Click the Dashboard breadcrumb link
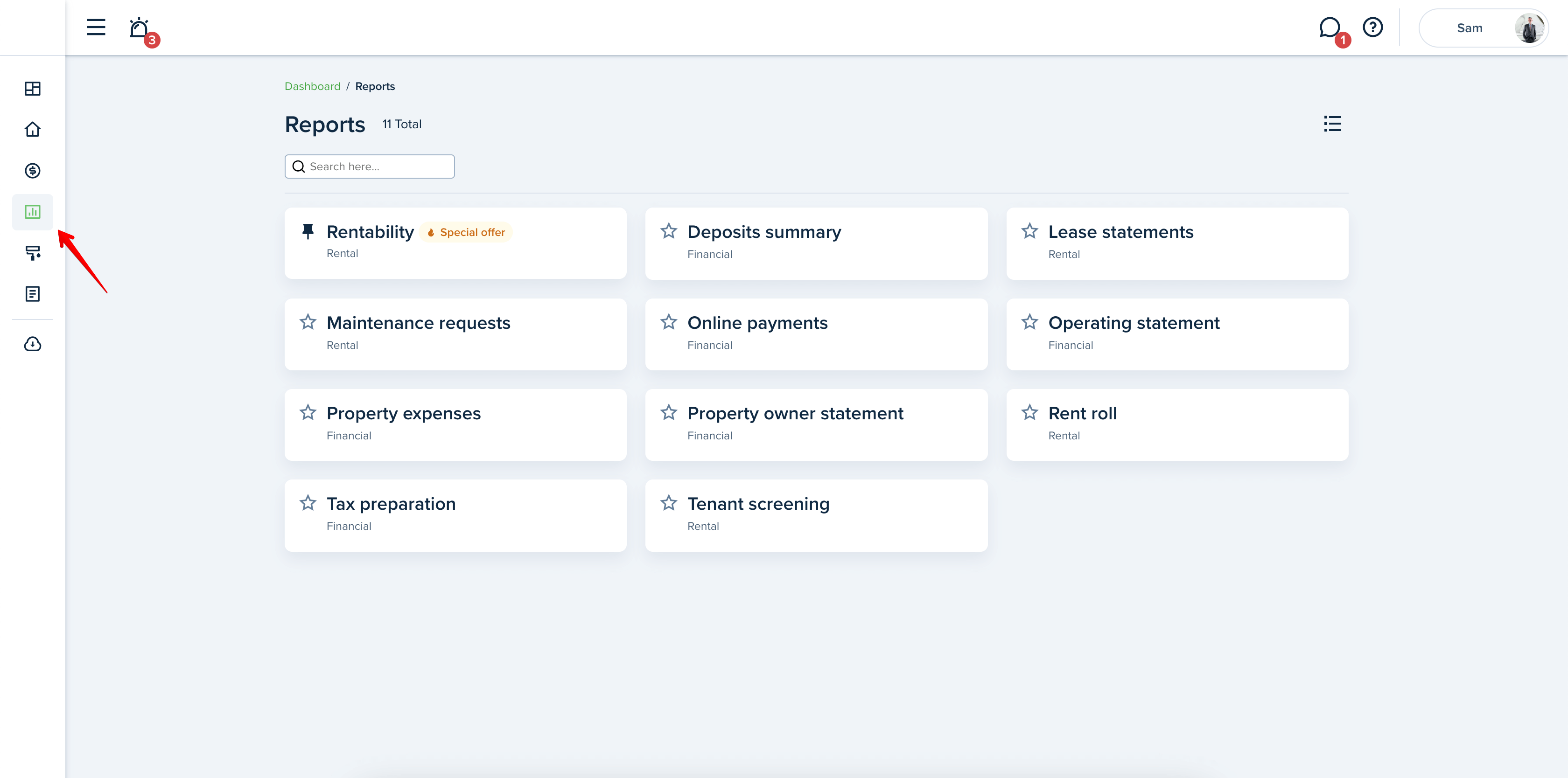The height and width of the screenshot is (778, 1568). click(312, 86)
